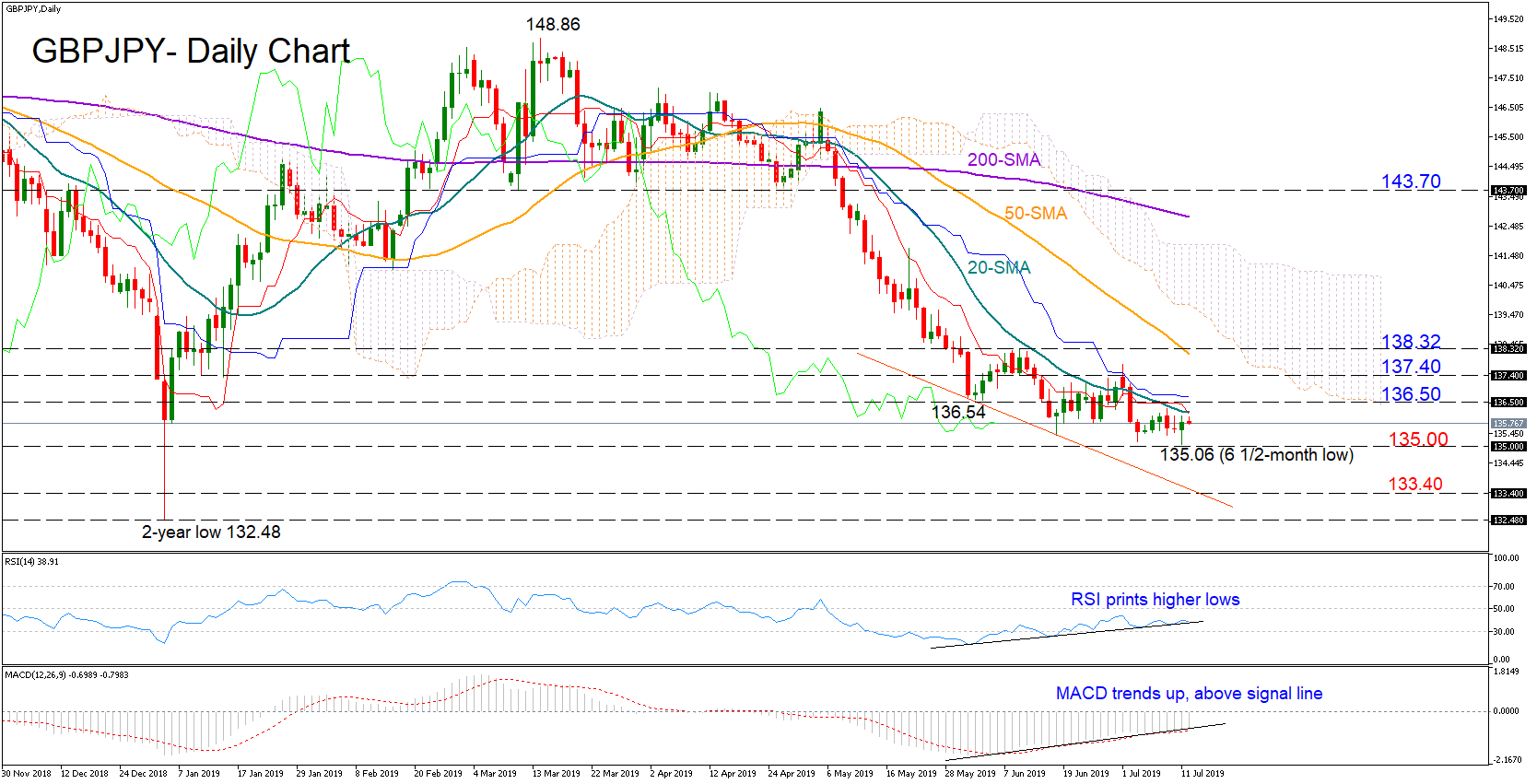Click the 28 May 2019 date label
This screenshot has height=784, width=1537.
pyautogui.click(x=970, y=773)
